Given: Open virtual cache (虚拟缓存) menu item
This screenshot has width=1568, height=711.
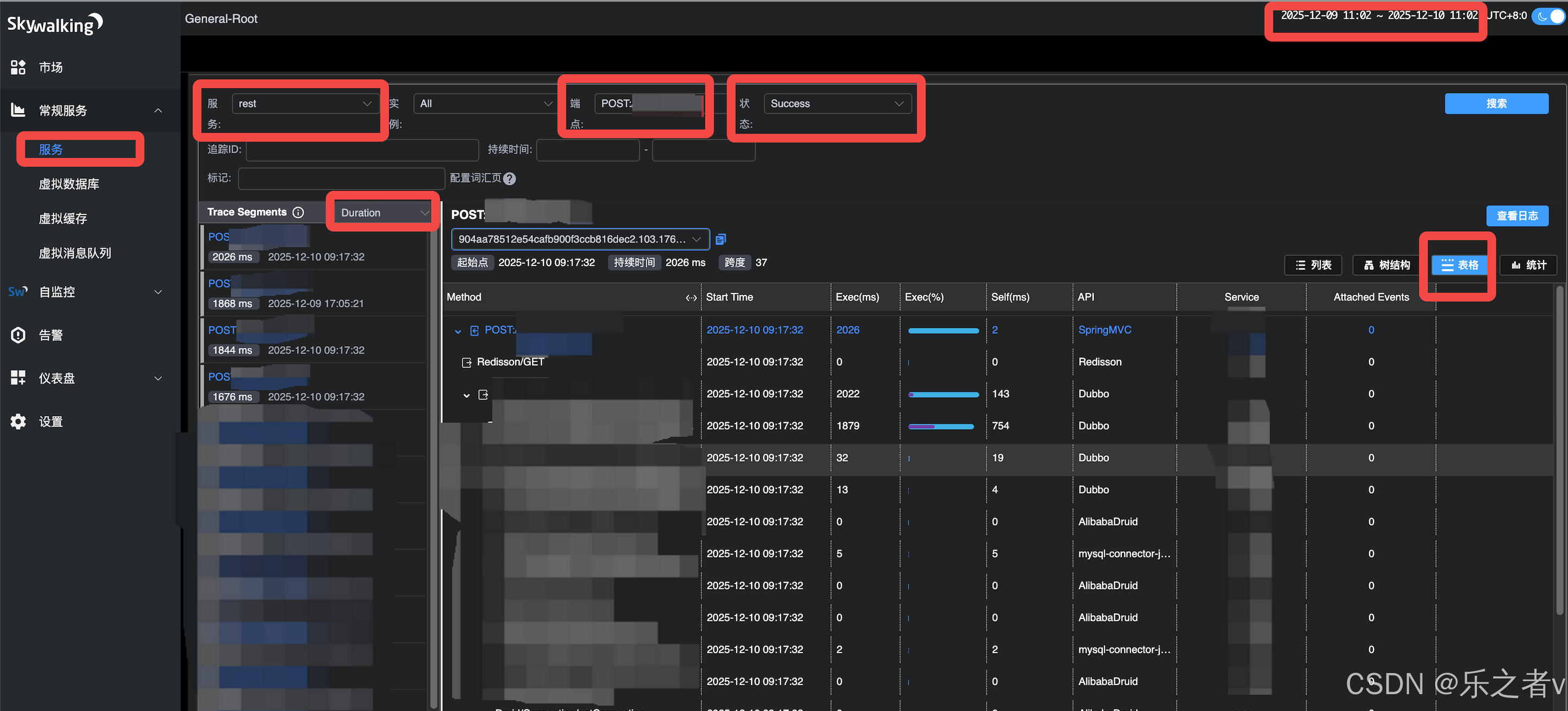Looking at the screenshot, I should point(63,219).
